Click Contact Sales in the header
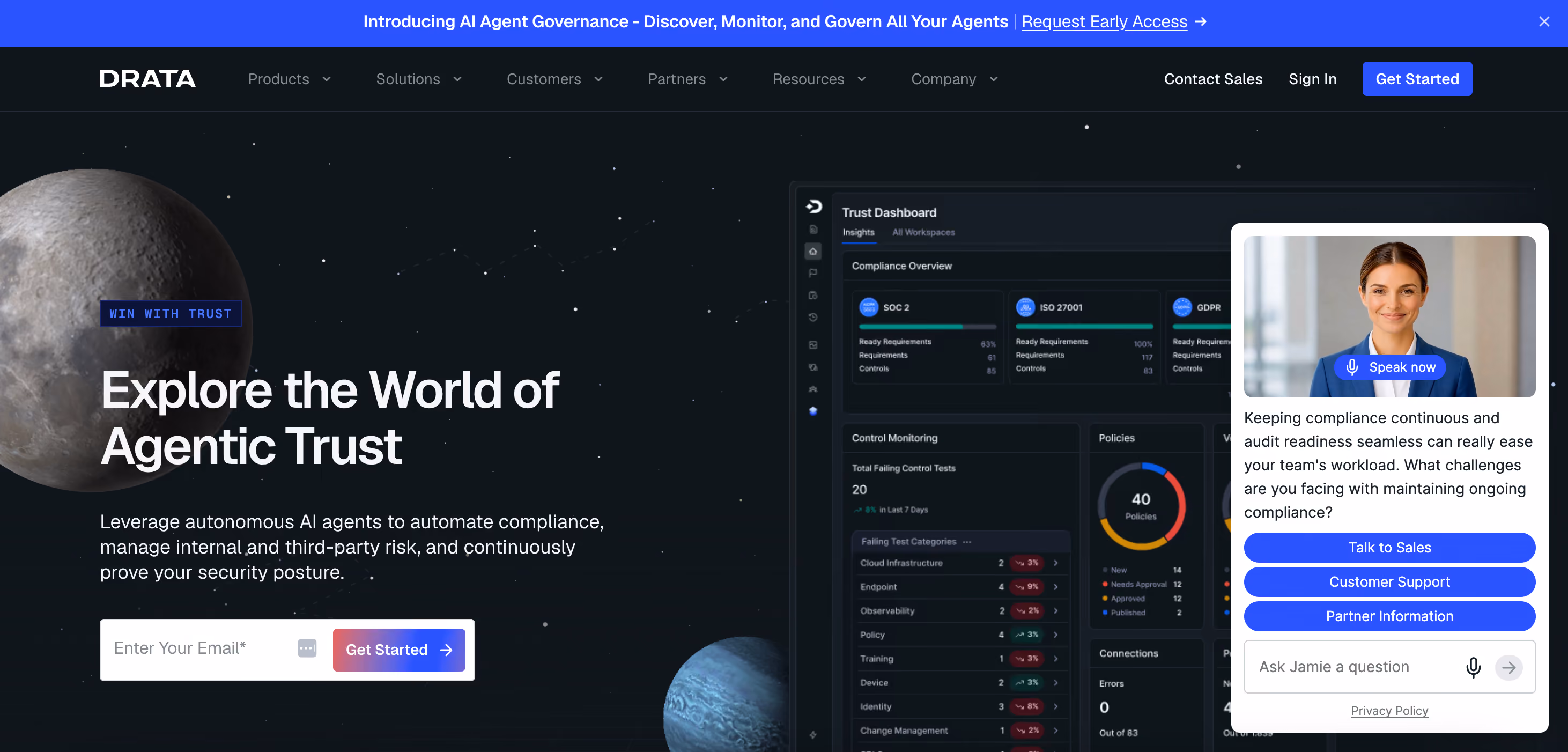Image resolution: width=1568 pixels, height=752 pixels. (1213, 79)
